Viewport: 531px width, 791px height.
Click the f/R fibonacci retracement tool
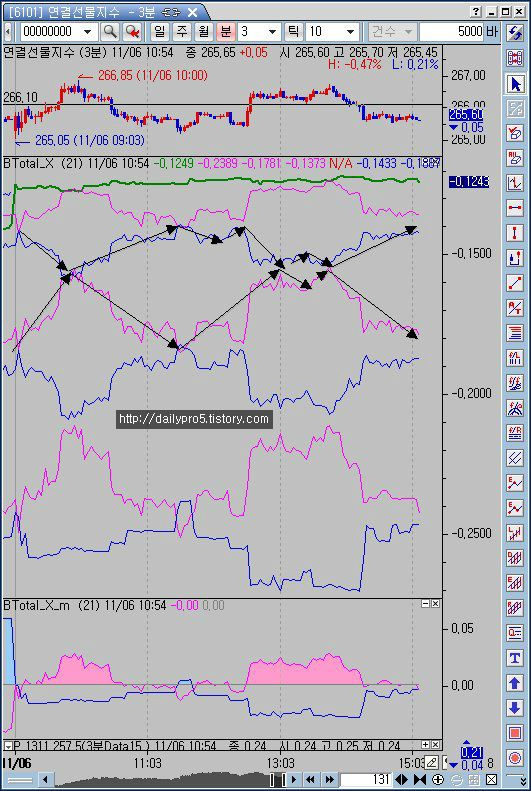(x=515, y=432)
